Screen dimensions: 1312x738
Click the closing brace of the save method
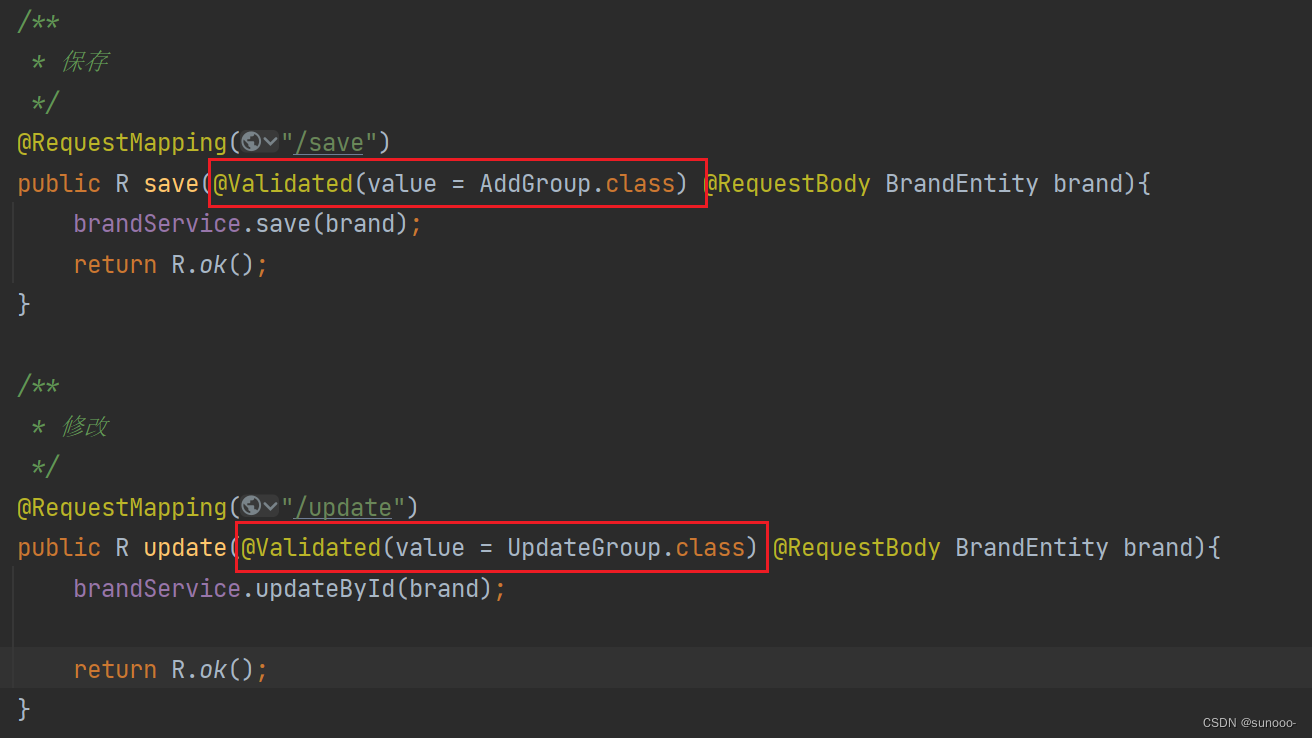(24, 304)
